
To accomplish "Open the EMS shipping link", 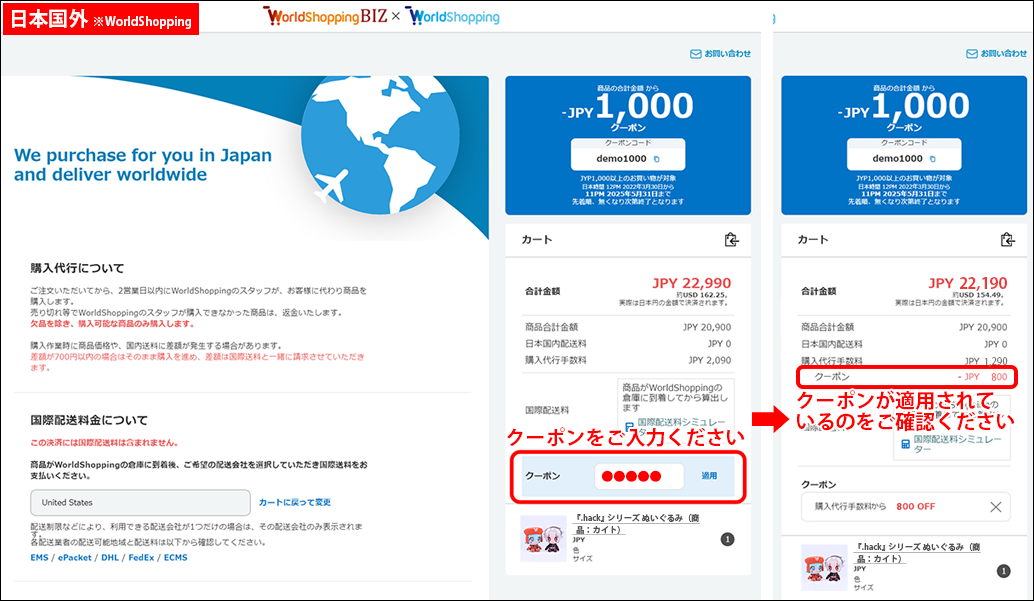I will click(39, 557).
